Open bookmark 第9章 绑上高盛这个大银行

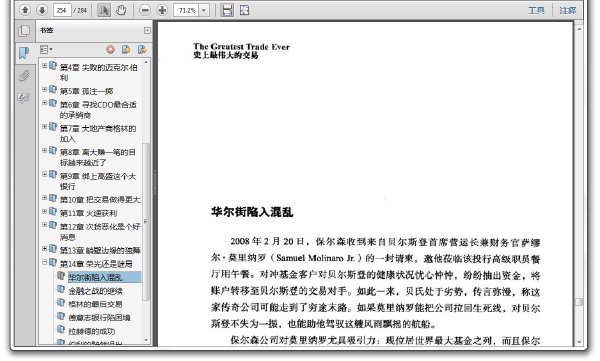coord(98,181)
